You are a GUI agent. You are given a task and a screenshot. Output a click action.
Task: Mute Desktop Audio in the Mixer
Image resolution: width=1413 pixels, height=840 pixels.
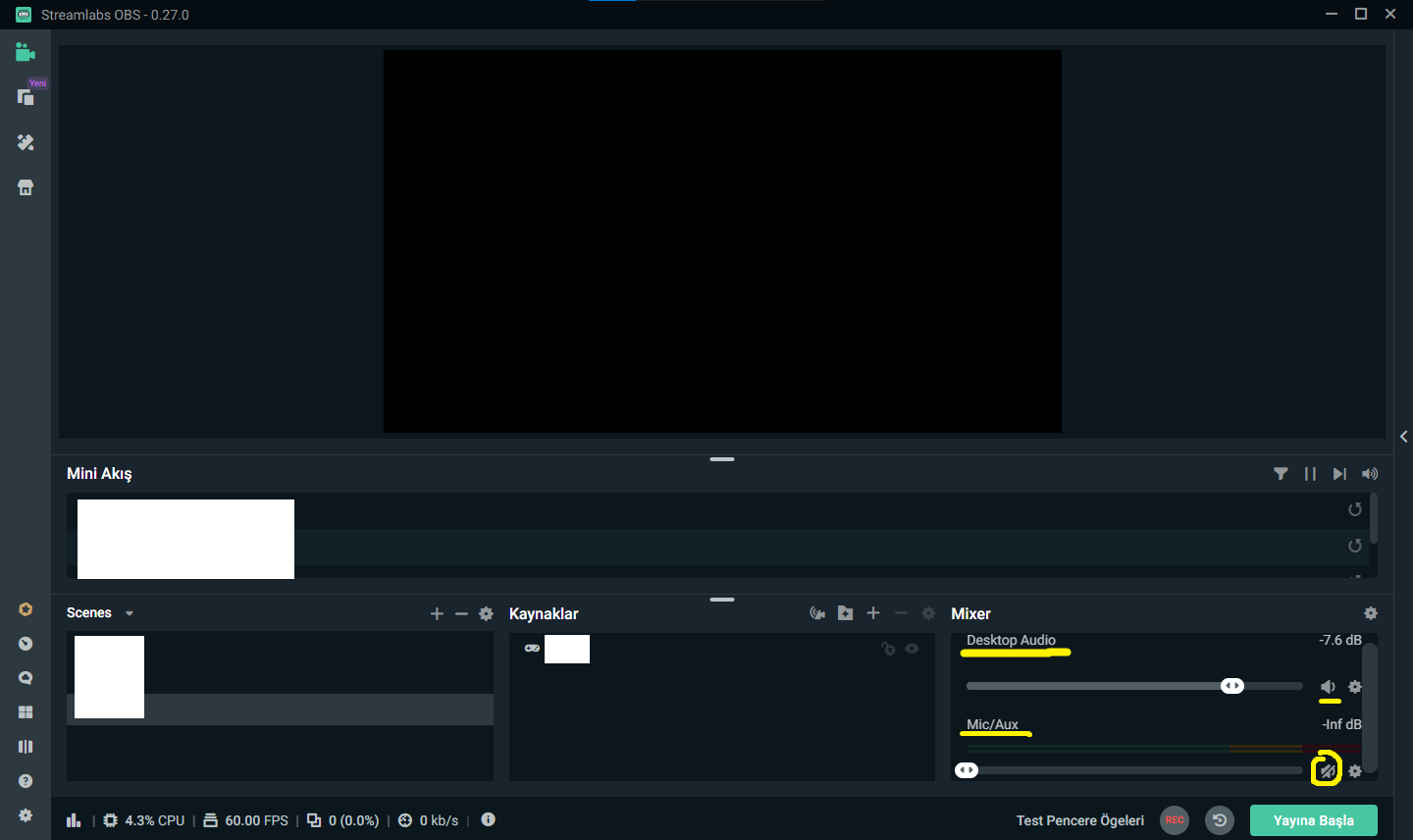(1329, 686)
